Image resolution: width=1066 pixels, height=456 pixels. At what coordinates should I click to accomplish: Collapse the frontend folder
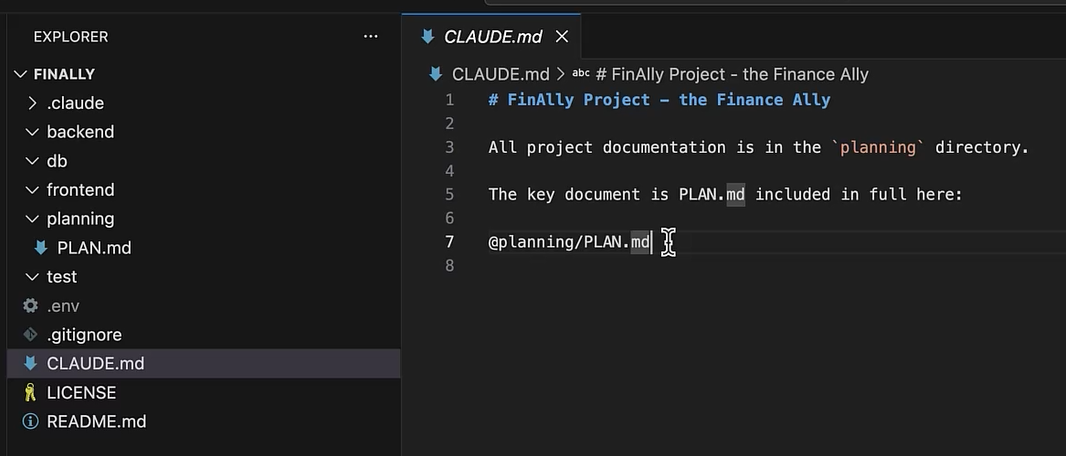click(32, 190)
